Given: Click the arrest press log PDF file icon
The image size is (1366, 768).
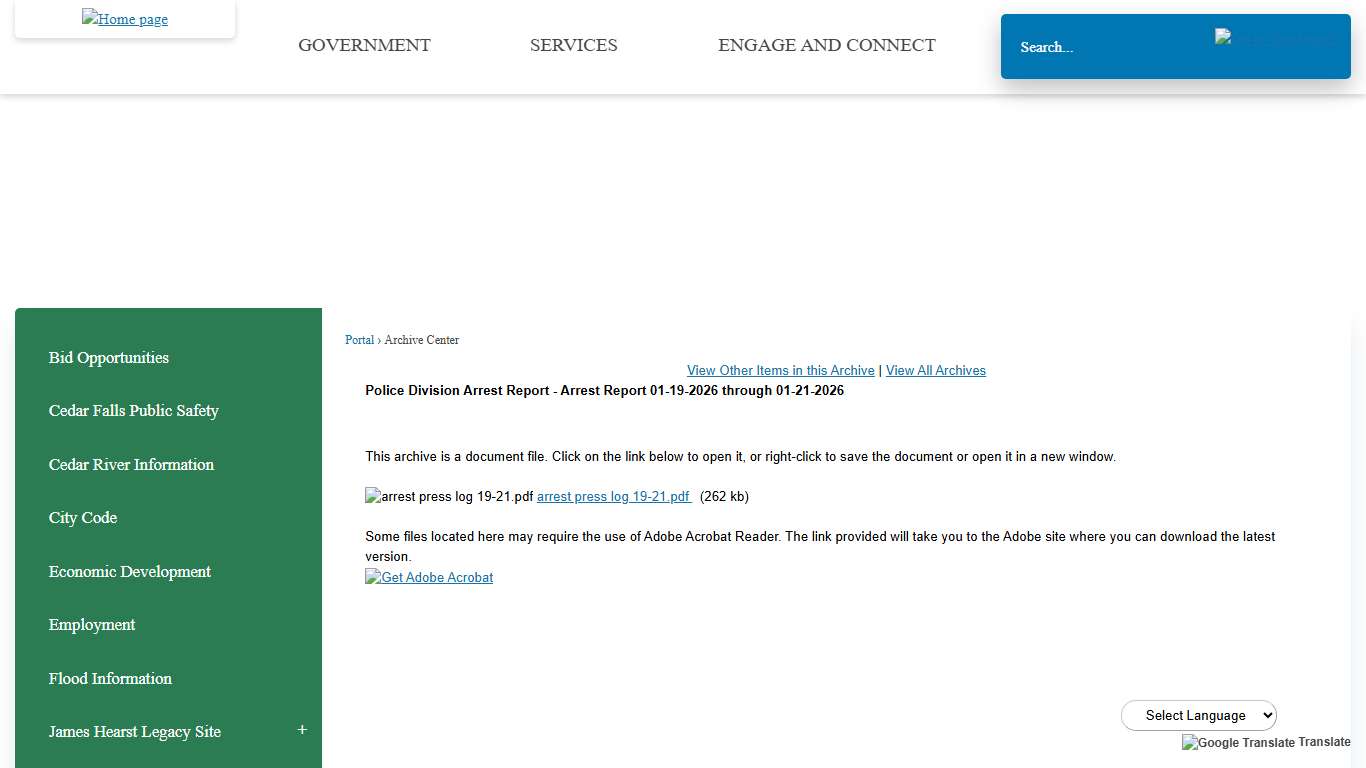Looking at the screenshot, I should click(371, 495).
